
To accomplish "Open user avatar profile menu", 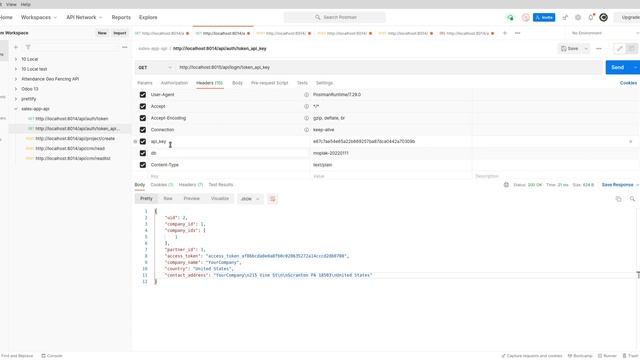I will click(x=604, y=18).
